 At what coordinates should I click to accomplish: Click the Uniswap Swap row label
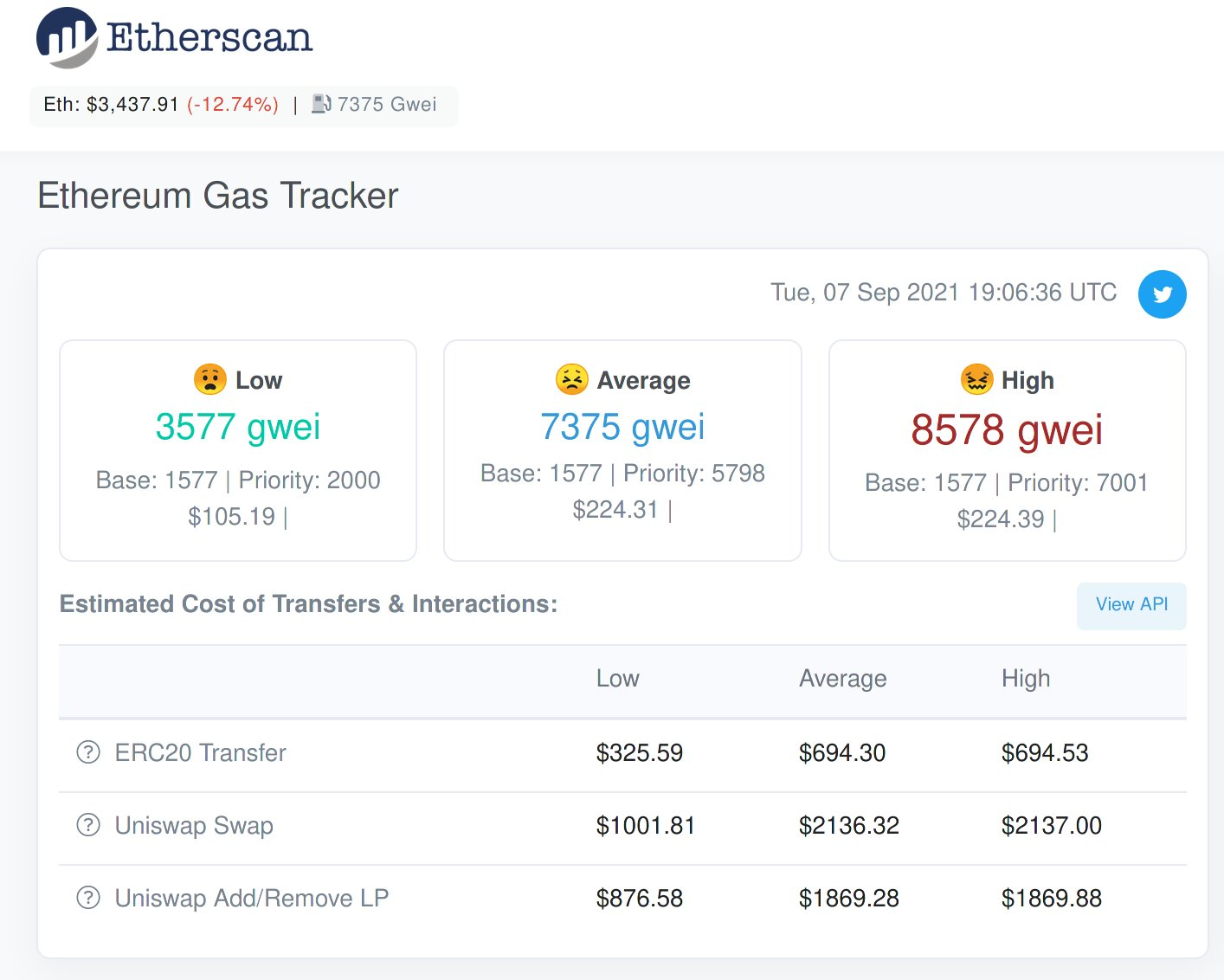pyautogui.click(x=194, y=826)
